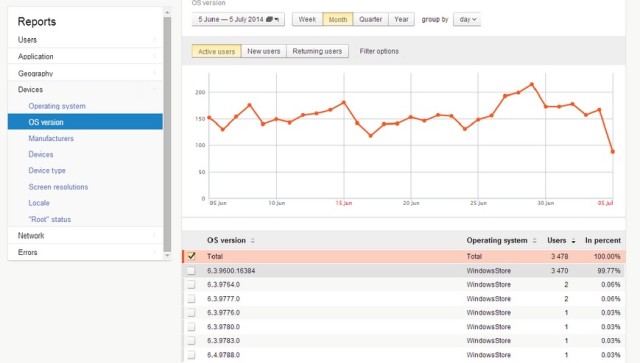Collapse the Devices report section
The width and height of the screenshot is (640, 363).
point(85,89)
